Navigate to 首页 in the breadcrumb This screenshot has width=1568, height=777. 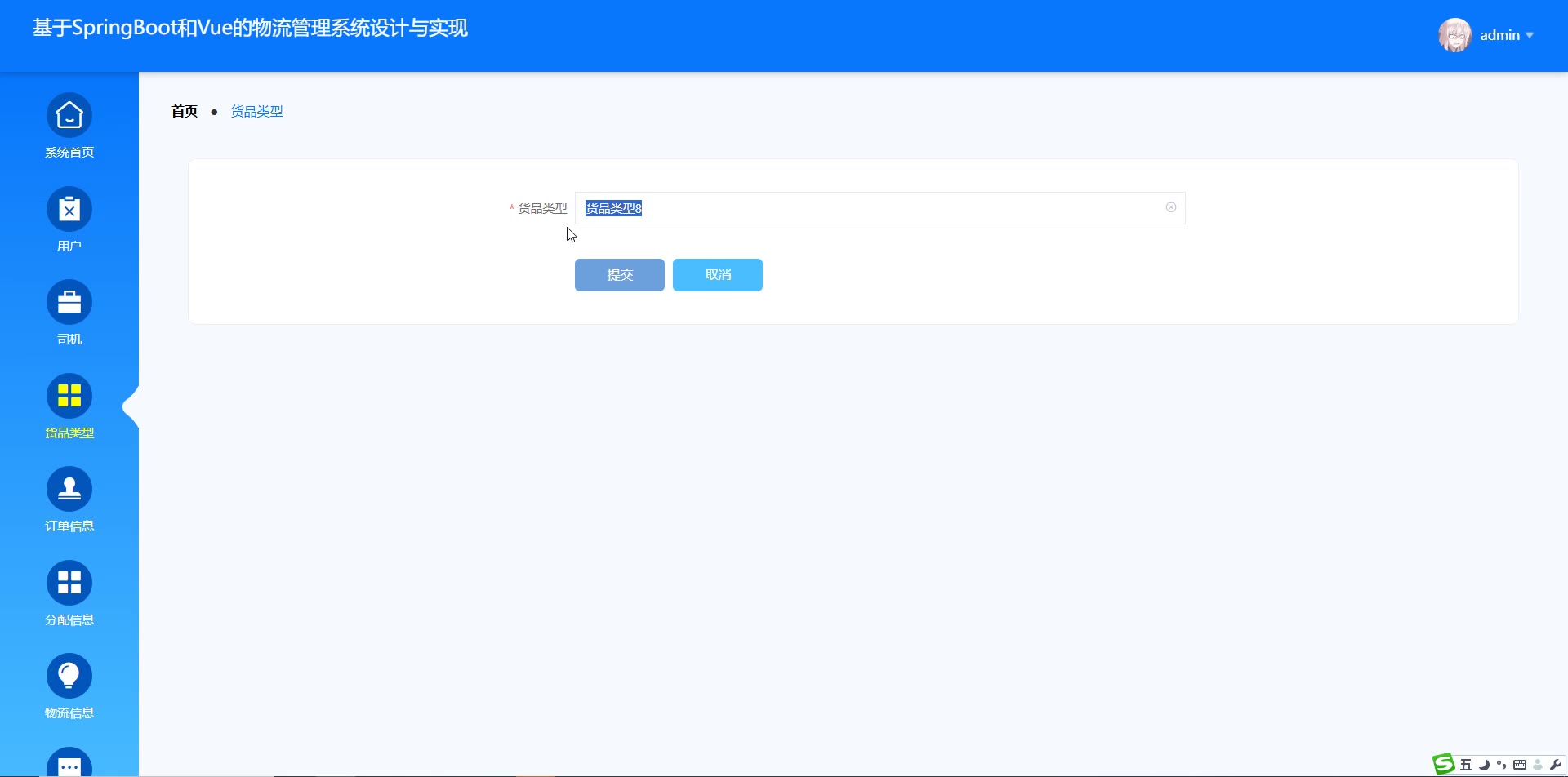pyautogui.click(x=185, y=111)
